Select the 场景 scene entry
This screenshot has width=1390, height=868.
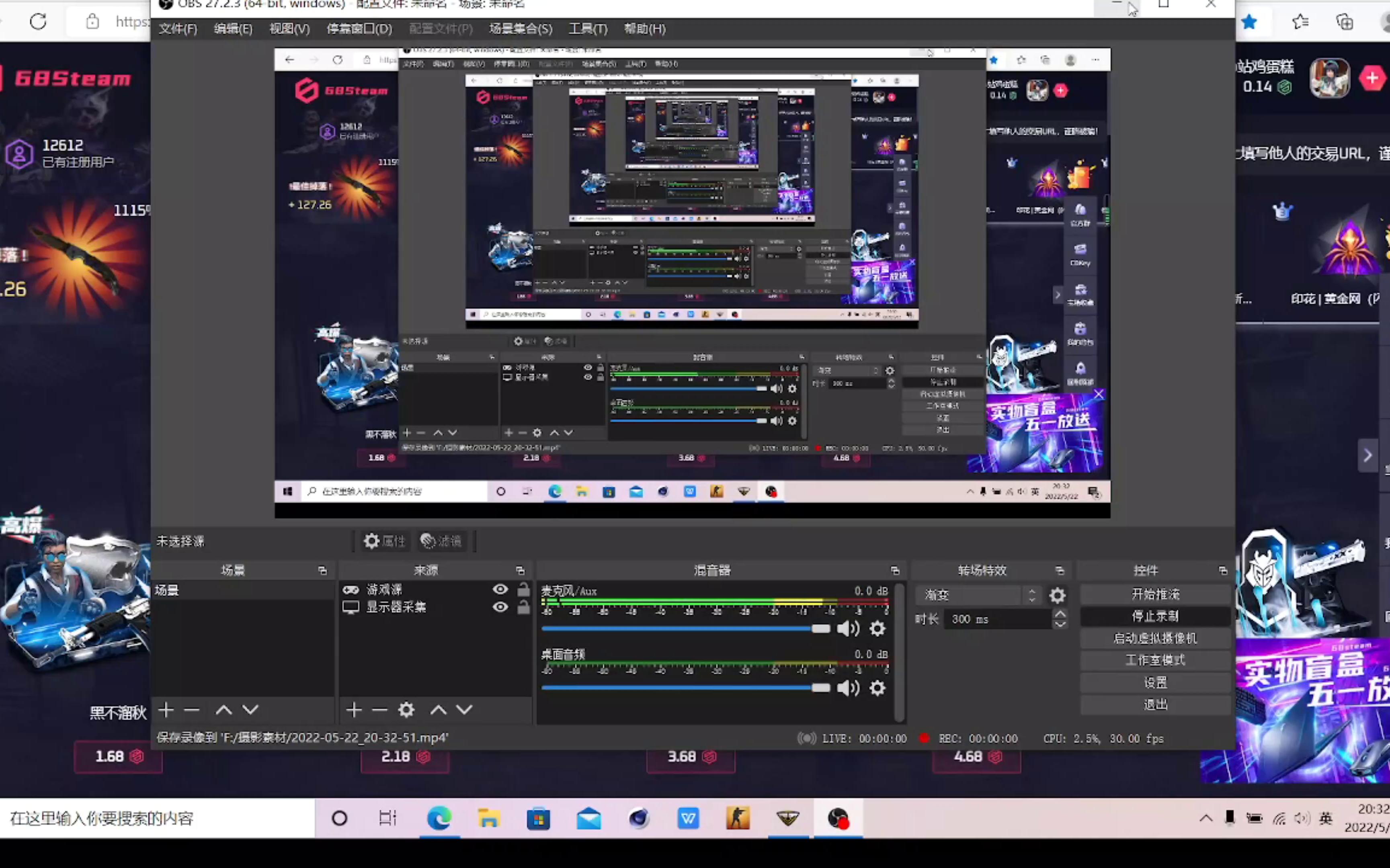coord(243,590)
